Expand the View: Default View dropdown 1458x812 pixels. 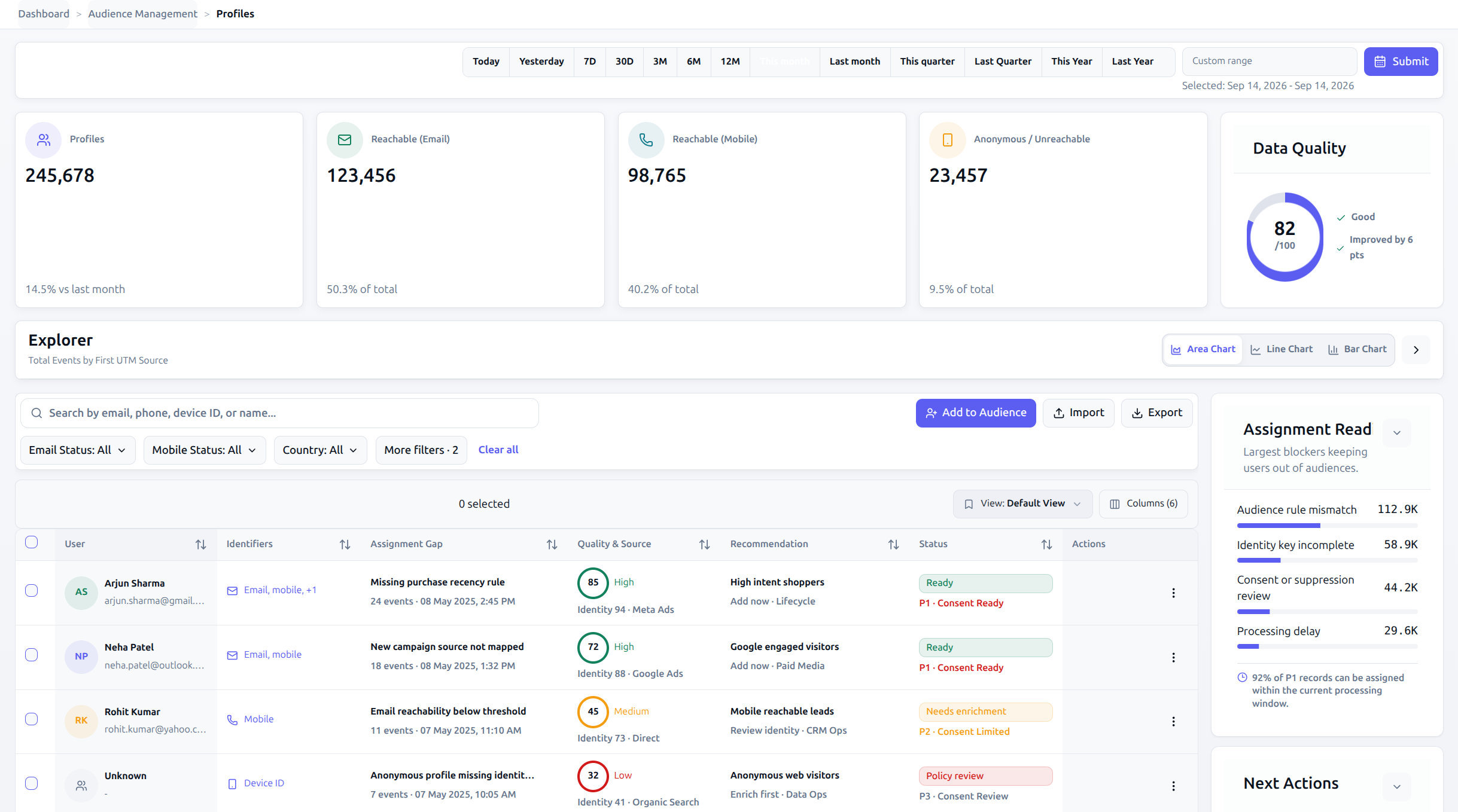point(1022,503)
